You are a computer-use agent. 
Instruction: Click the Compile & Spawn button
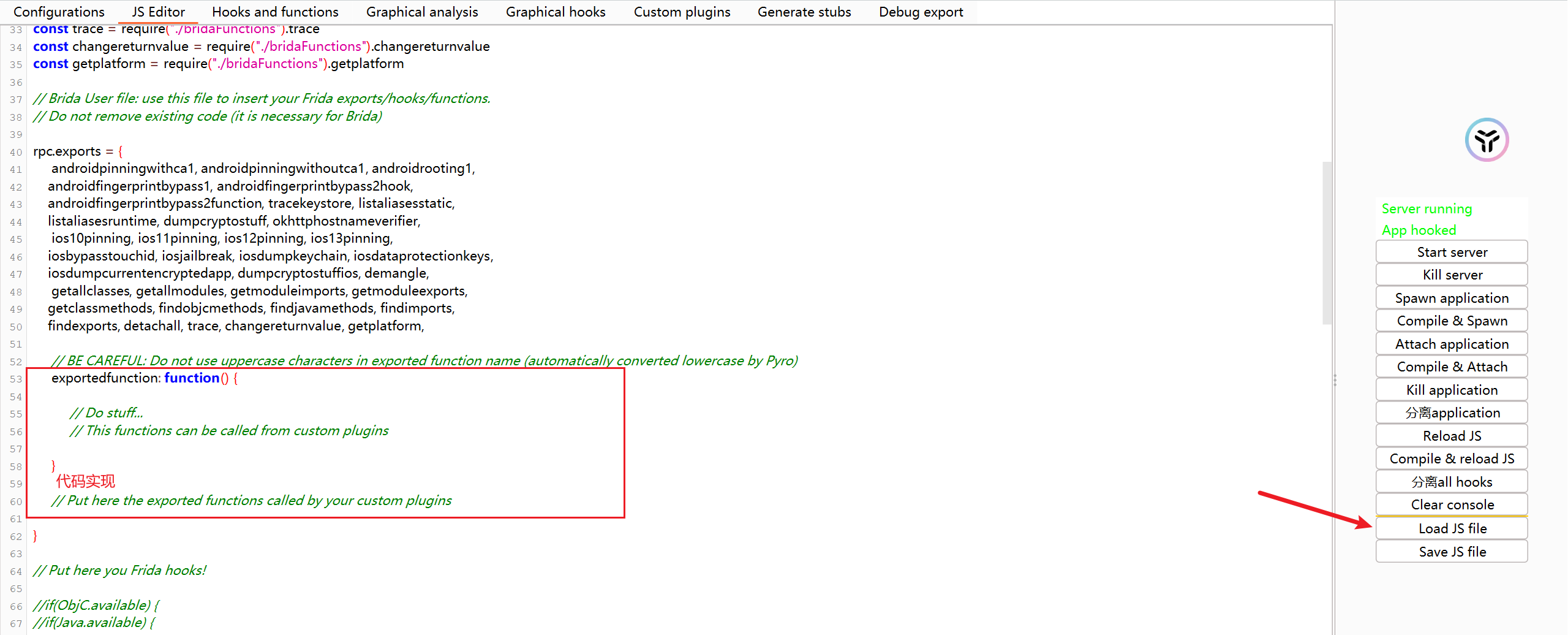[1452, 321]
